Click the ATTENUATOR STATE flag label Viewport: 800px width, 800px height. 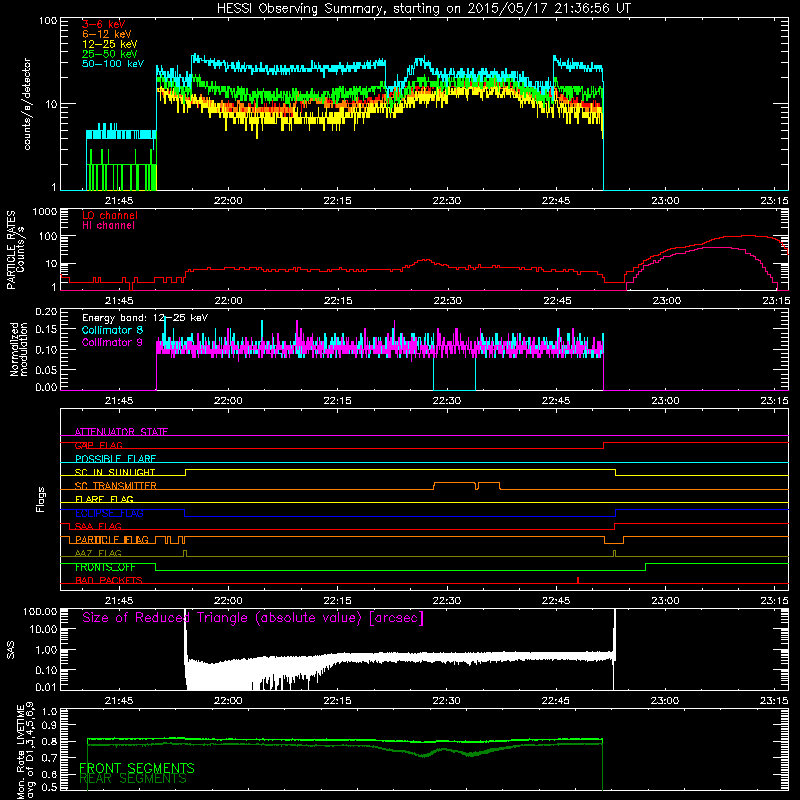[121, 432]
